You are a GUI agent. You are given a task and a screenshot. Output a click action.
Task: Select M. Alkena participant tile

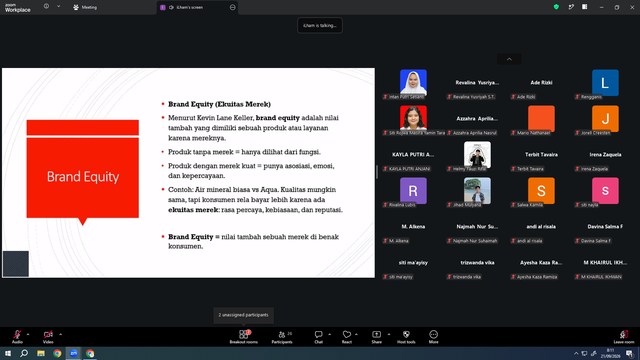click(413, 227)
